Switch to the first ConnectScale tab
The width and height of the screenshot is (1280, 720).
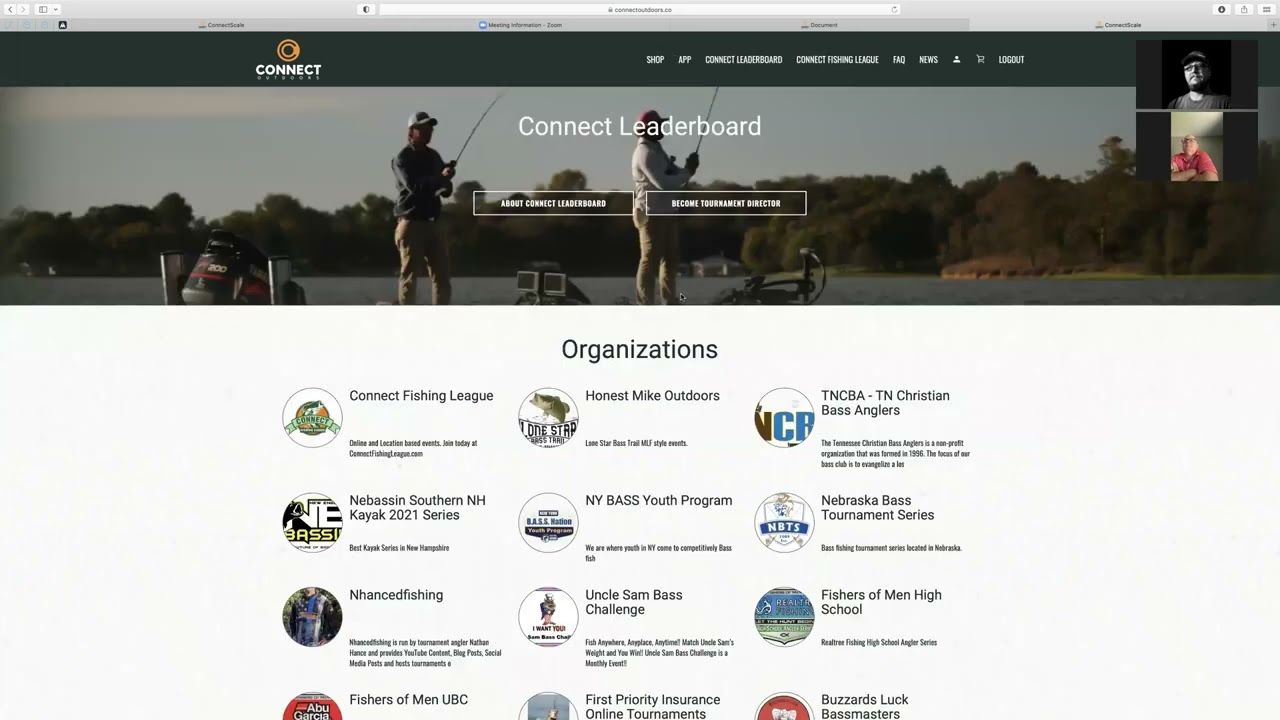coord(221,25)
